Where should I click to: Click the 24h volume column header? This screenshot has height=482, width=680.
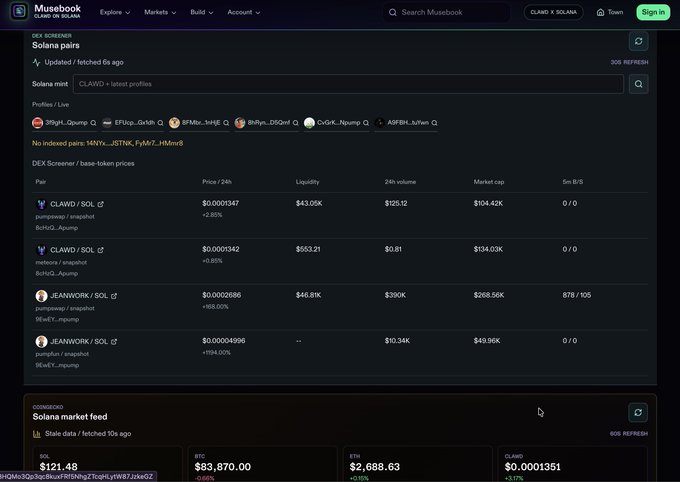(x=400, y=182)
